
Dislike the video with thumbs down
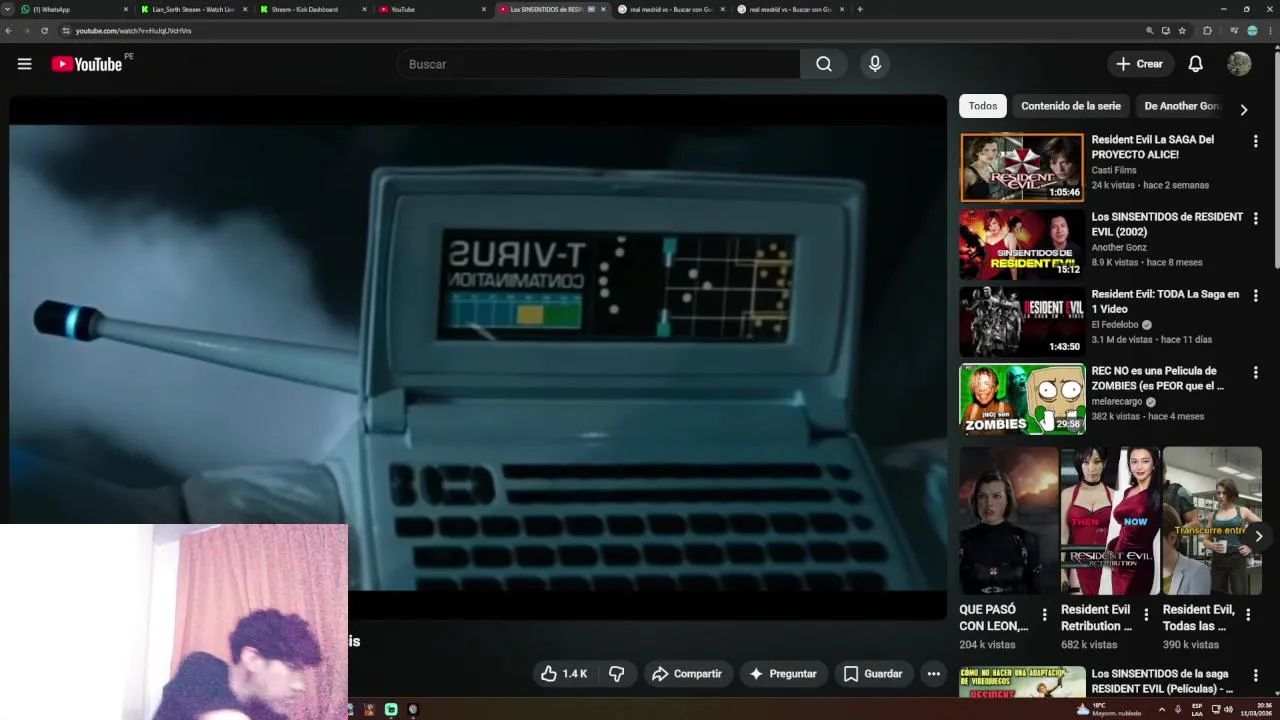pos(617,674)
